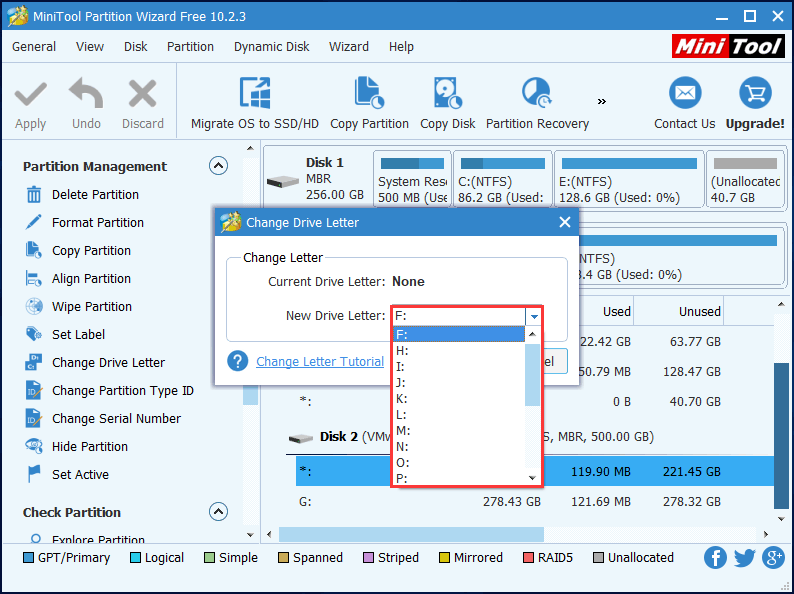
Task: Select Change Partition Type ID
Action: click(x=109, y=390)
